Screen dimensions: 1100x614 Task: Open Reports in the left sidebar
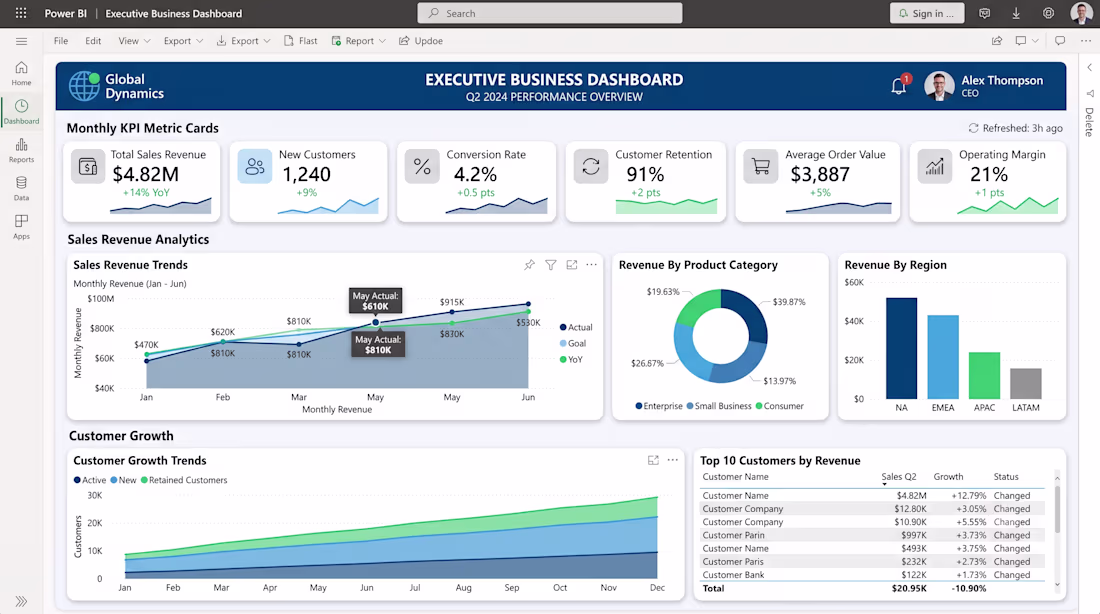point(21,150)
